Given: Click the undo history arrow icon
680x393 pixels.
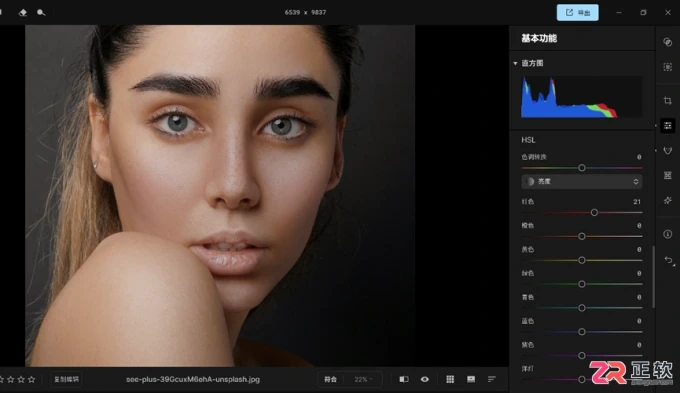Looking at the screenshot, I should (668, 260).
